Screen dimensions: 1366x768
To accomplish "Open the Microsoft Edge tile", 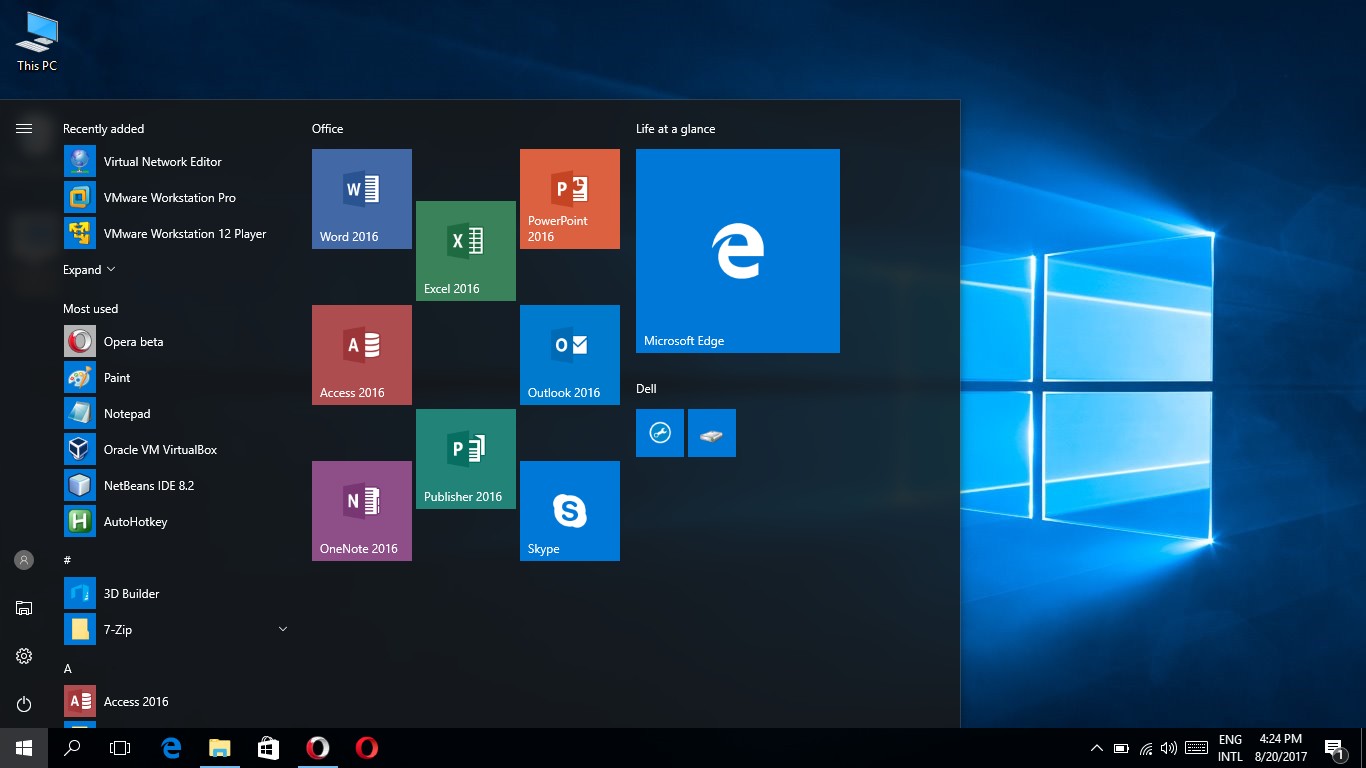I will click(737, 250).
